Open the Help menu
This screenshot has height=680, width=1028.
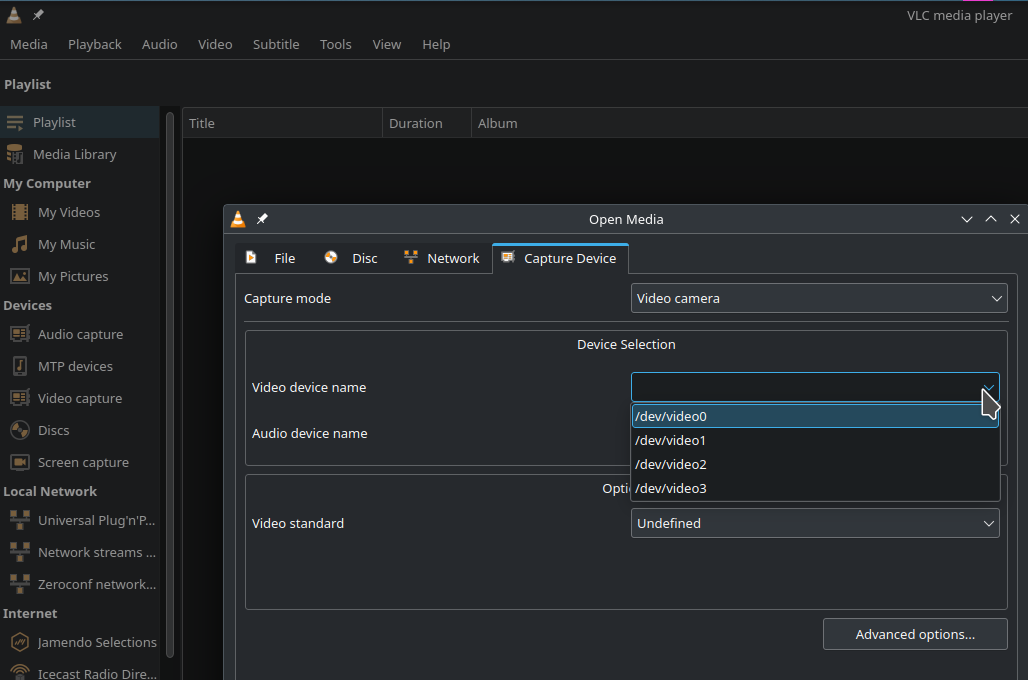coord(436,45)
